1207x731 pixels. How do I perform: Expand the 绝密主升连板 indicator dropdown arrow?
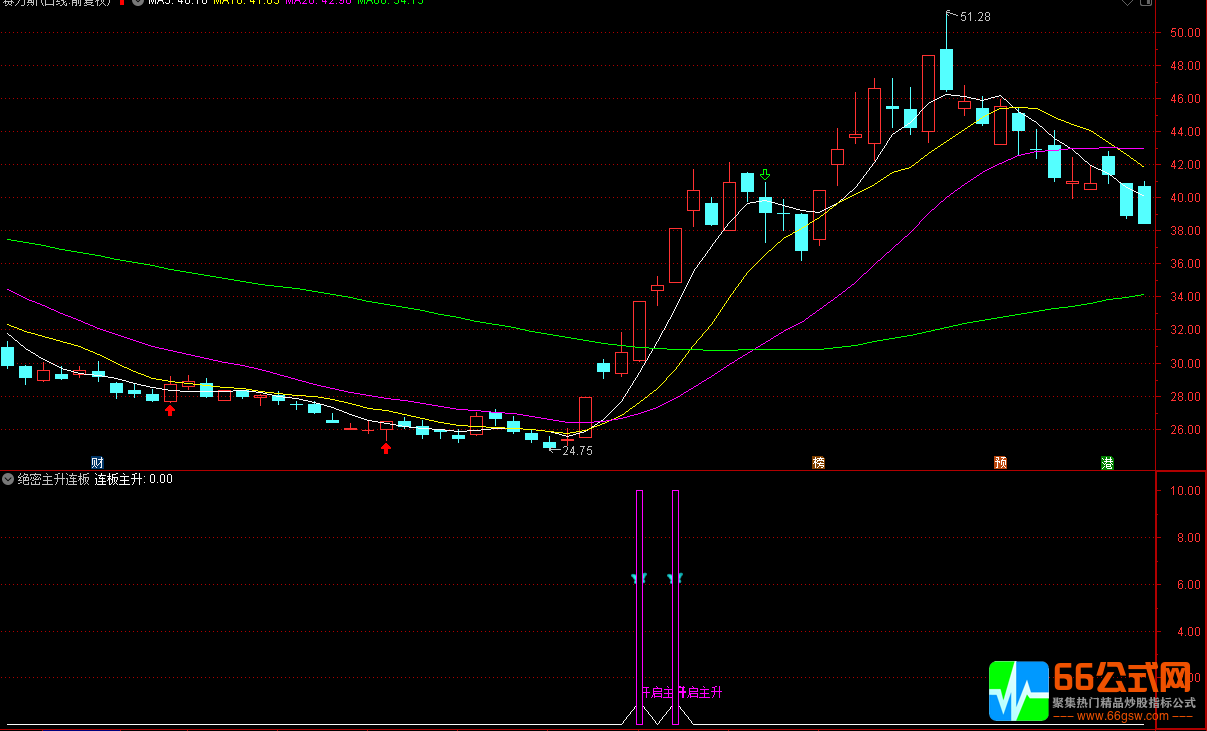click(x=8, y=479)
